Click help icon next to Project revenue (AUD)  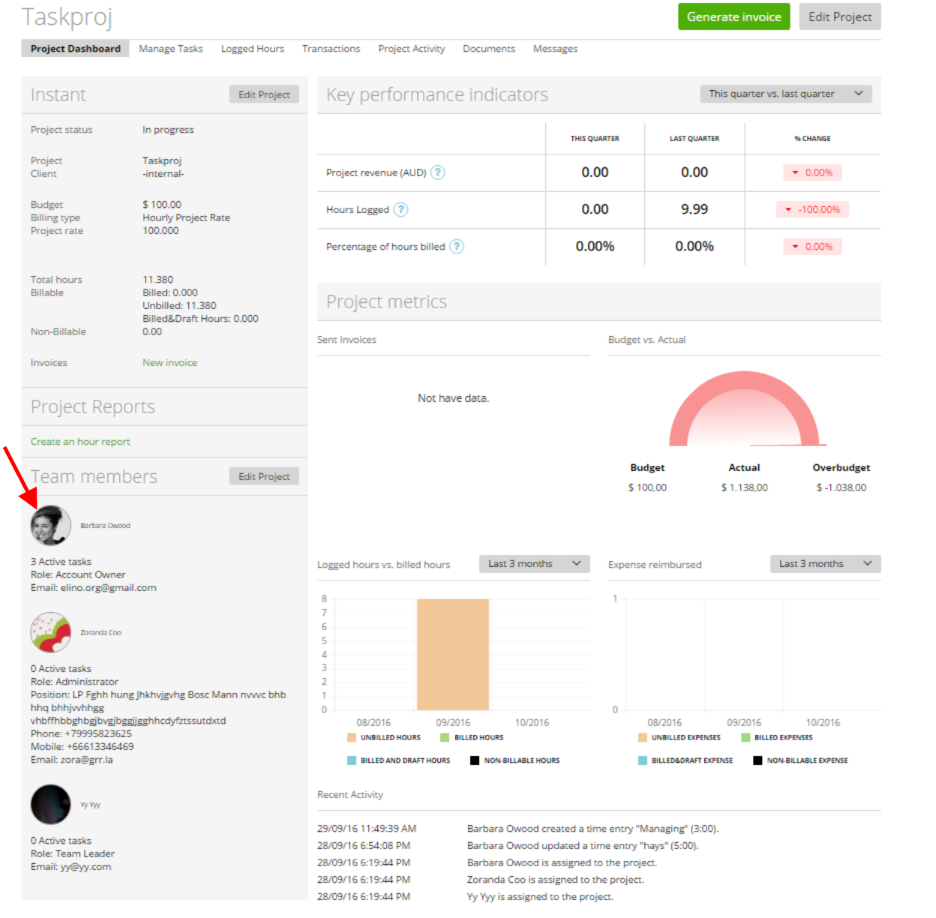click(438, 172)
